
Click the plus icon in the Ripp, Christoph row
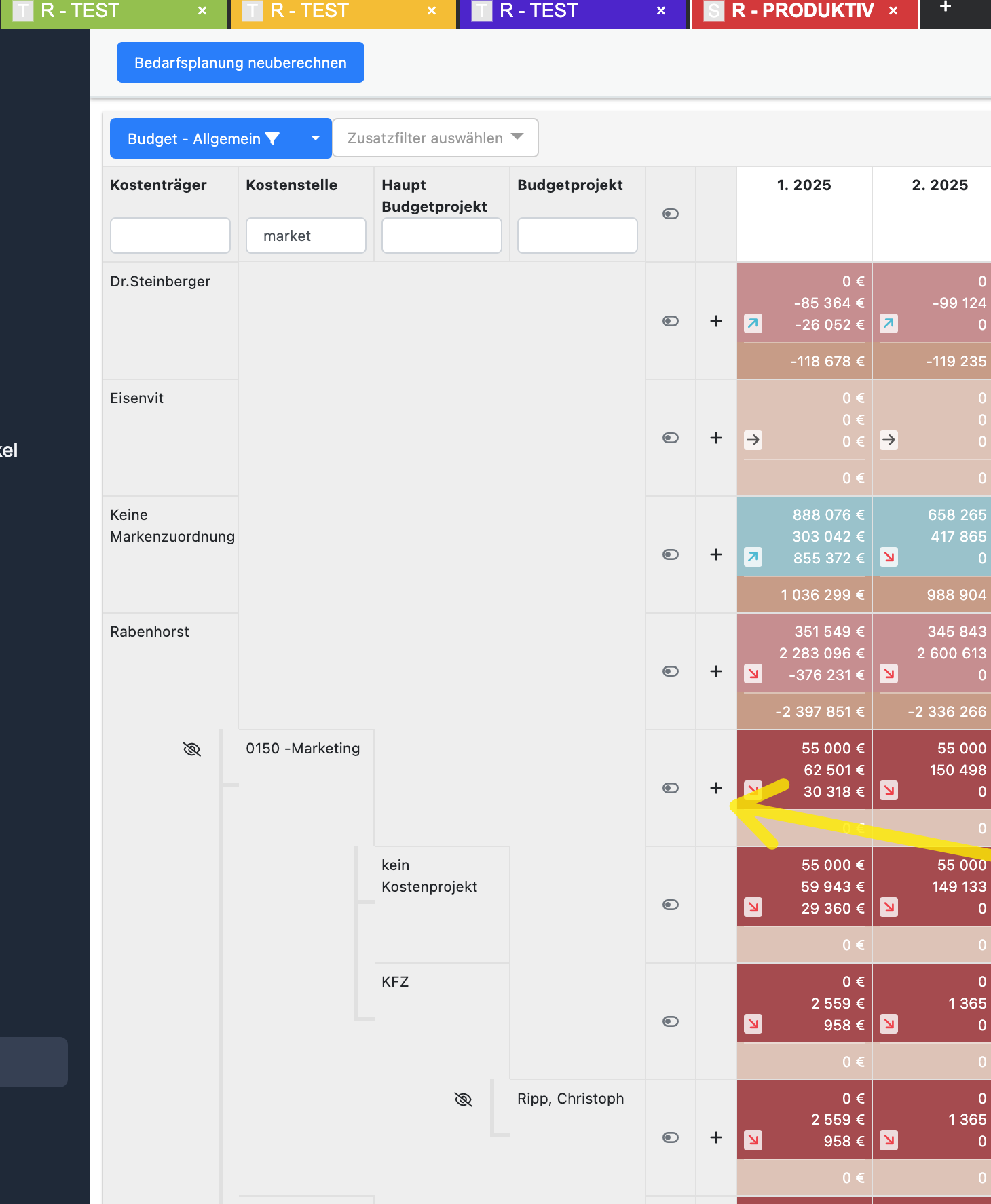[715, 1137]
